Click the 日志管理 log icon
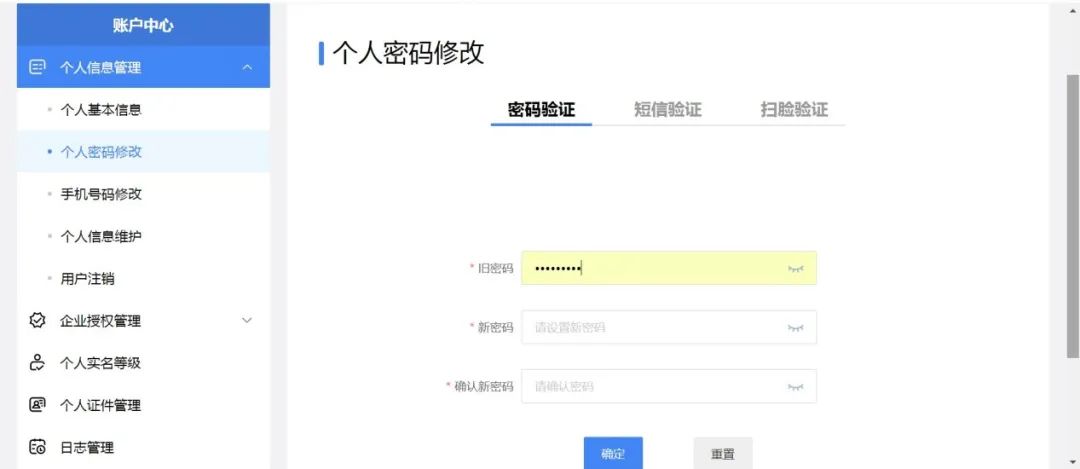Screen dimensions: 1080x469 [x=37, y=447]
